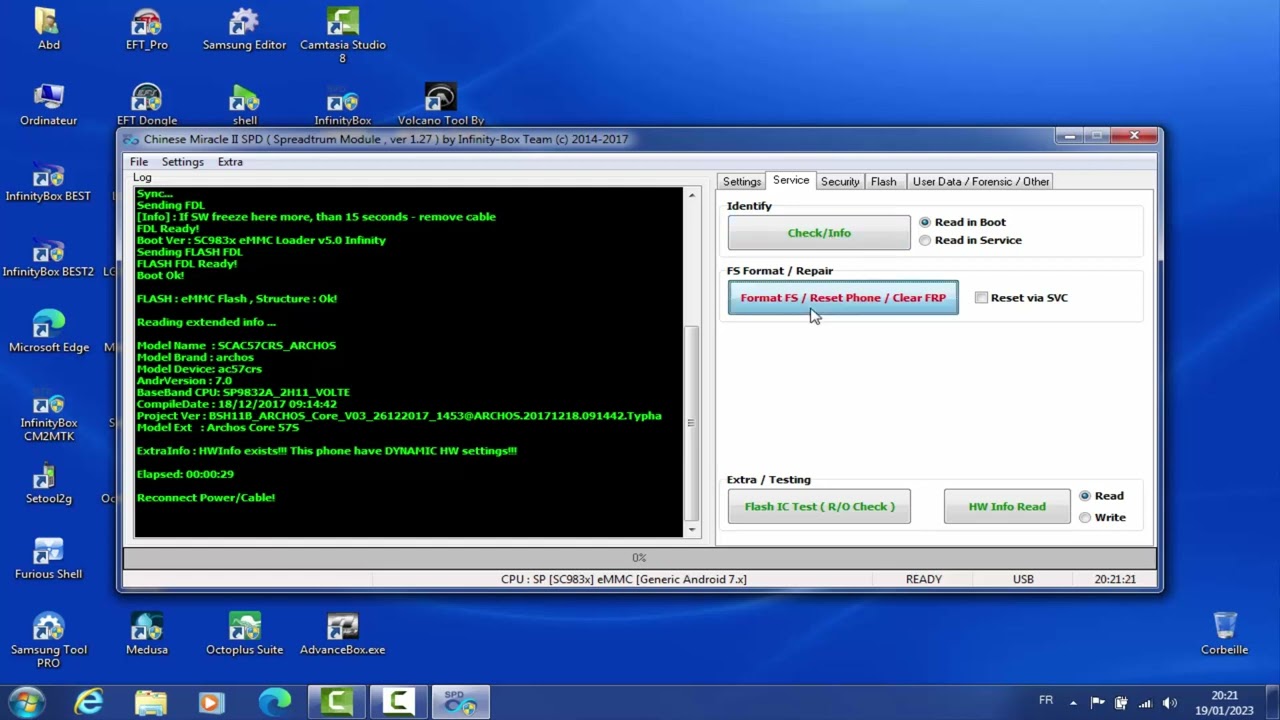Click Format FS / Reset Phone / Clear FRP
This screenshot has width=1280, height=720.
[843, 298]
